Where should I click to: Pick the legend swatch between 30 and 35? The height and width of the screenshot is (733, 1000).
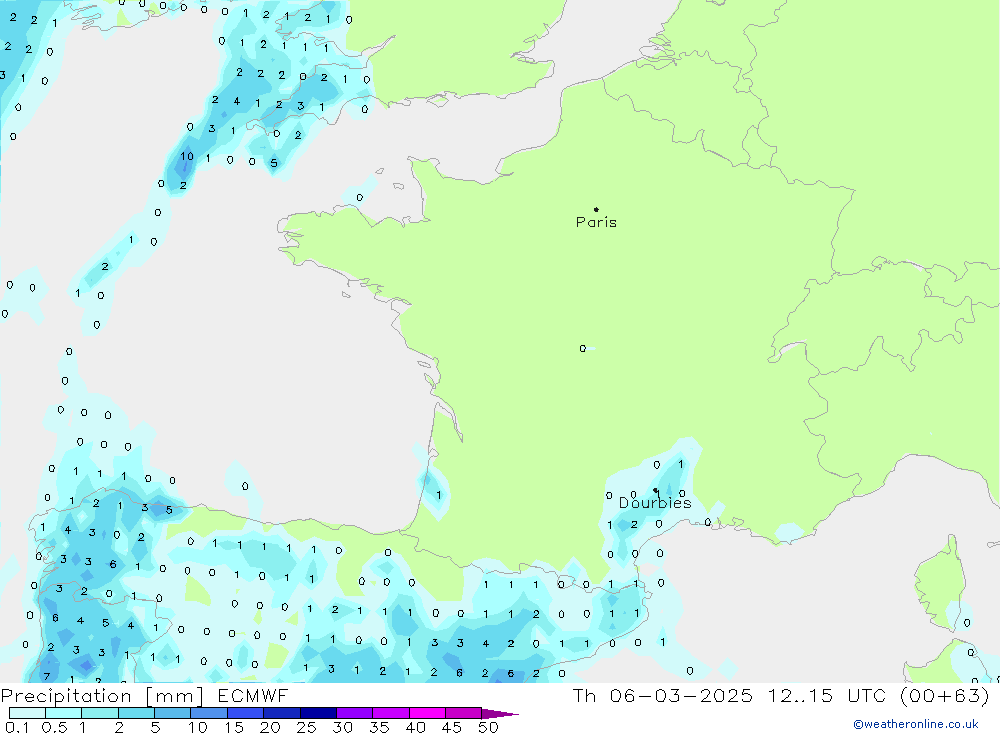click(354, 713)
